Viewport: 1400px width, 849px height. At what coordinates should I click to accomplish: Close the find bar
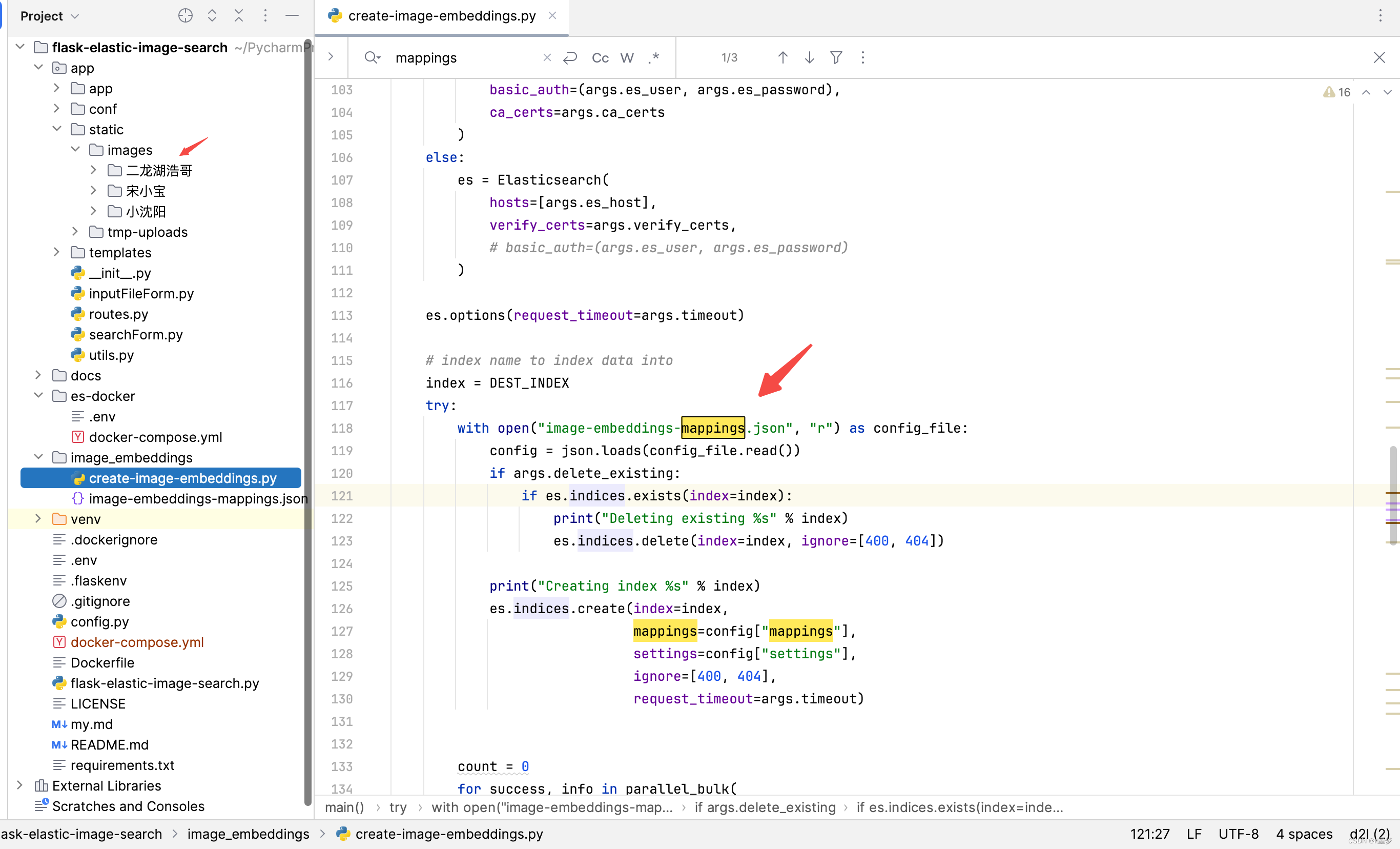point(1379,57)
